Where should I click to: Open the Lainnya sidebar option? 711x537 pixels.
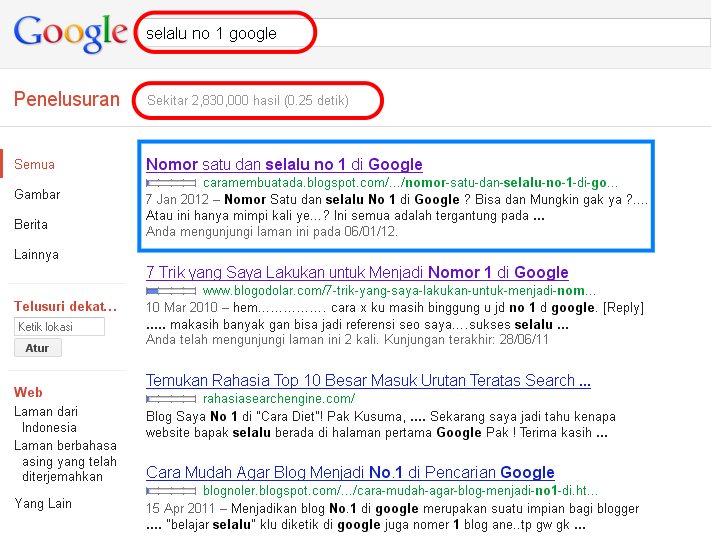click(36, 254)
